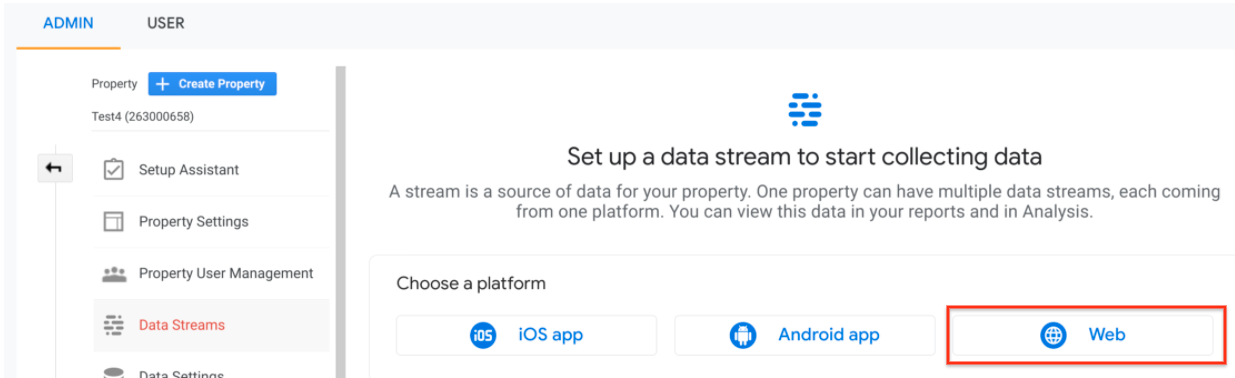This screenshot has width=1235, height=378.
Task: Click the large data stream icon above the heading
Action: (804, 109)
